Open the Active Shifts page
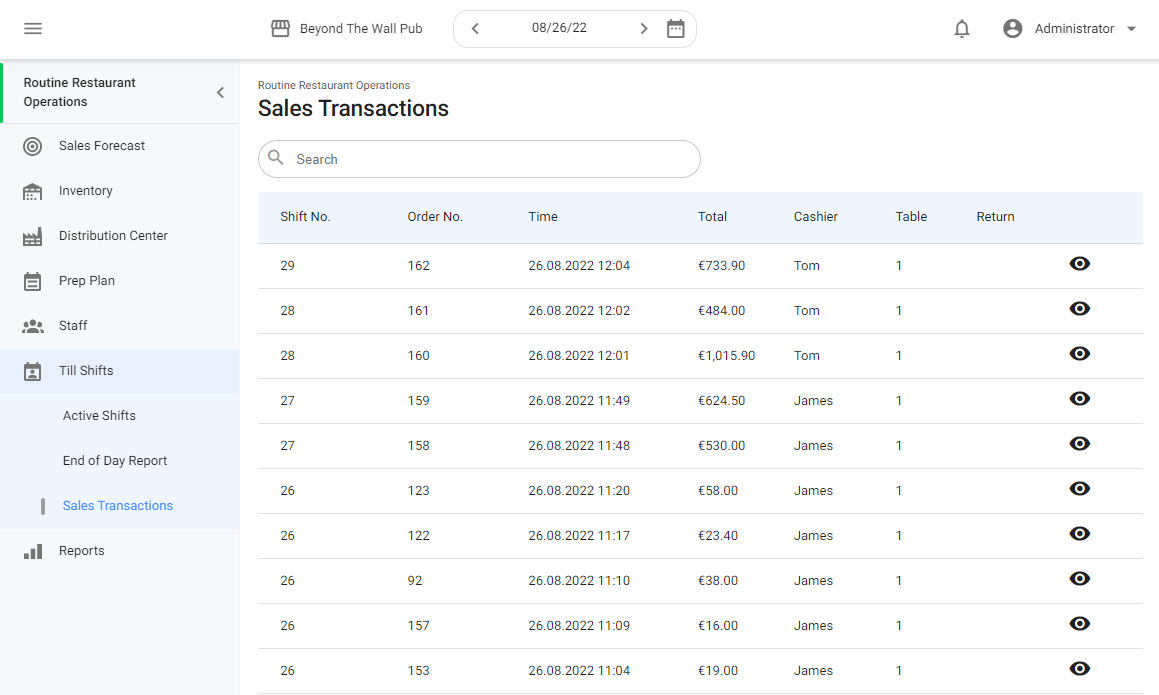The image size is (1159, 695). click(99, 416)
